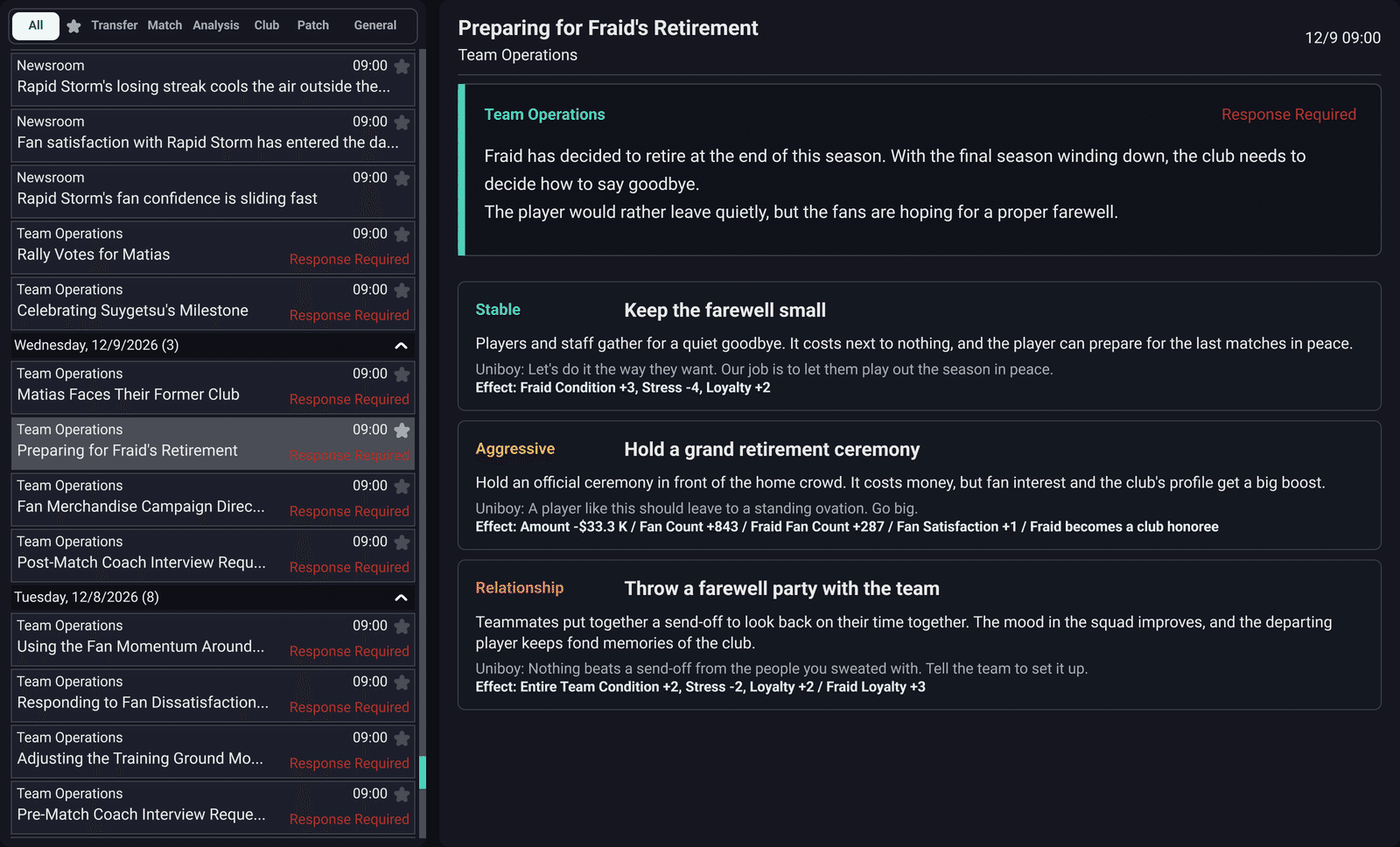Switch to the Analysis tab

216,25
